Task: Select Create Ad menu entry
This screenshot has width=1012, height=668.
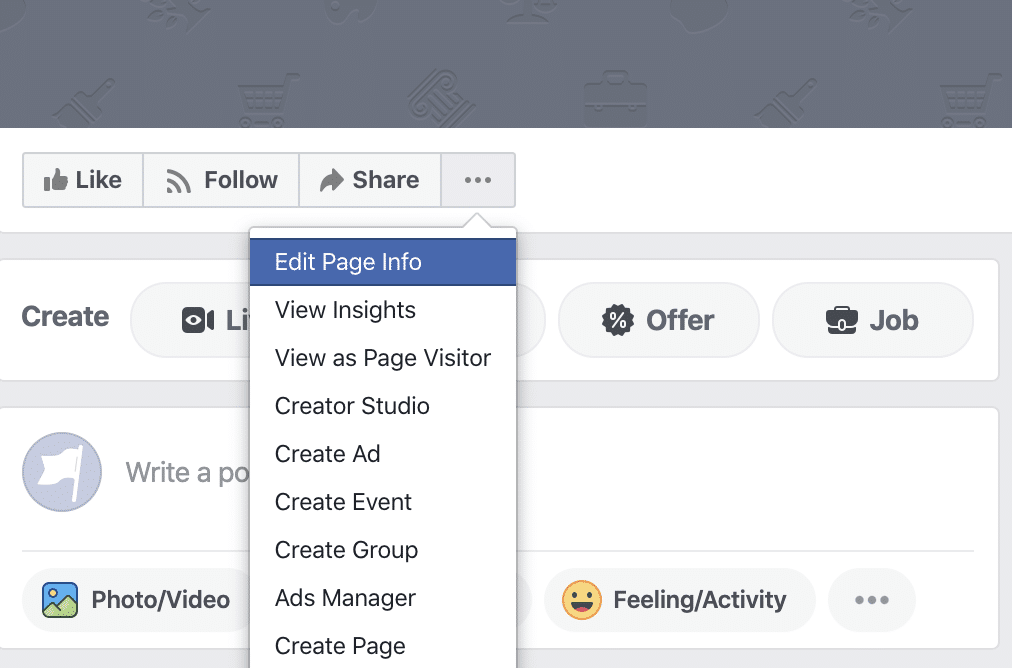Action: [x=327, y=454]
